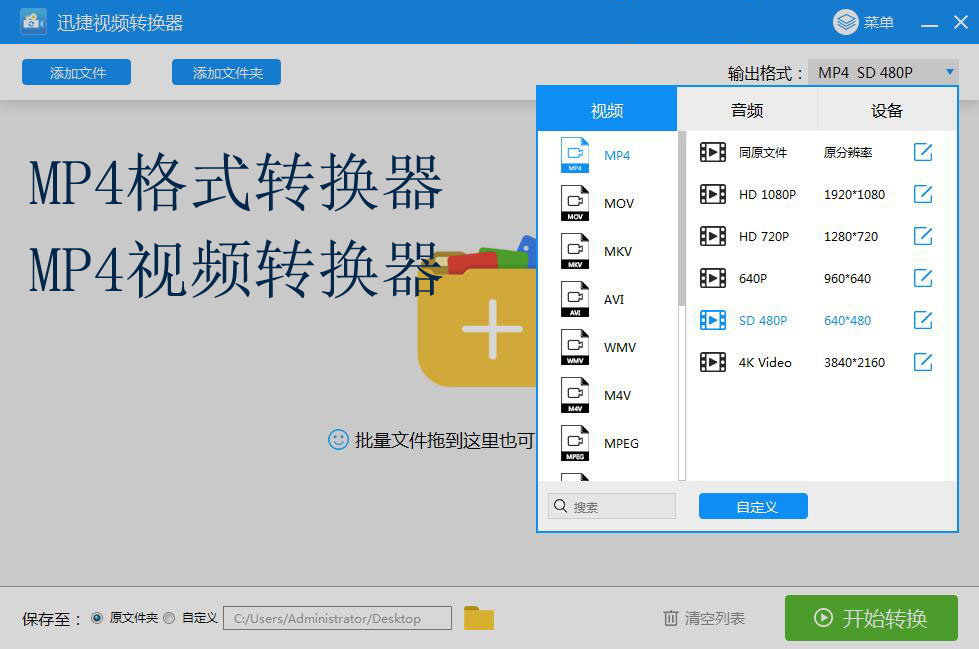Choose resolution 960*640
The height and width of the screenshot is (649, 979).
(x=847, y=278)
